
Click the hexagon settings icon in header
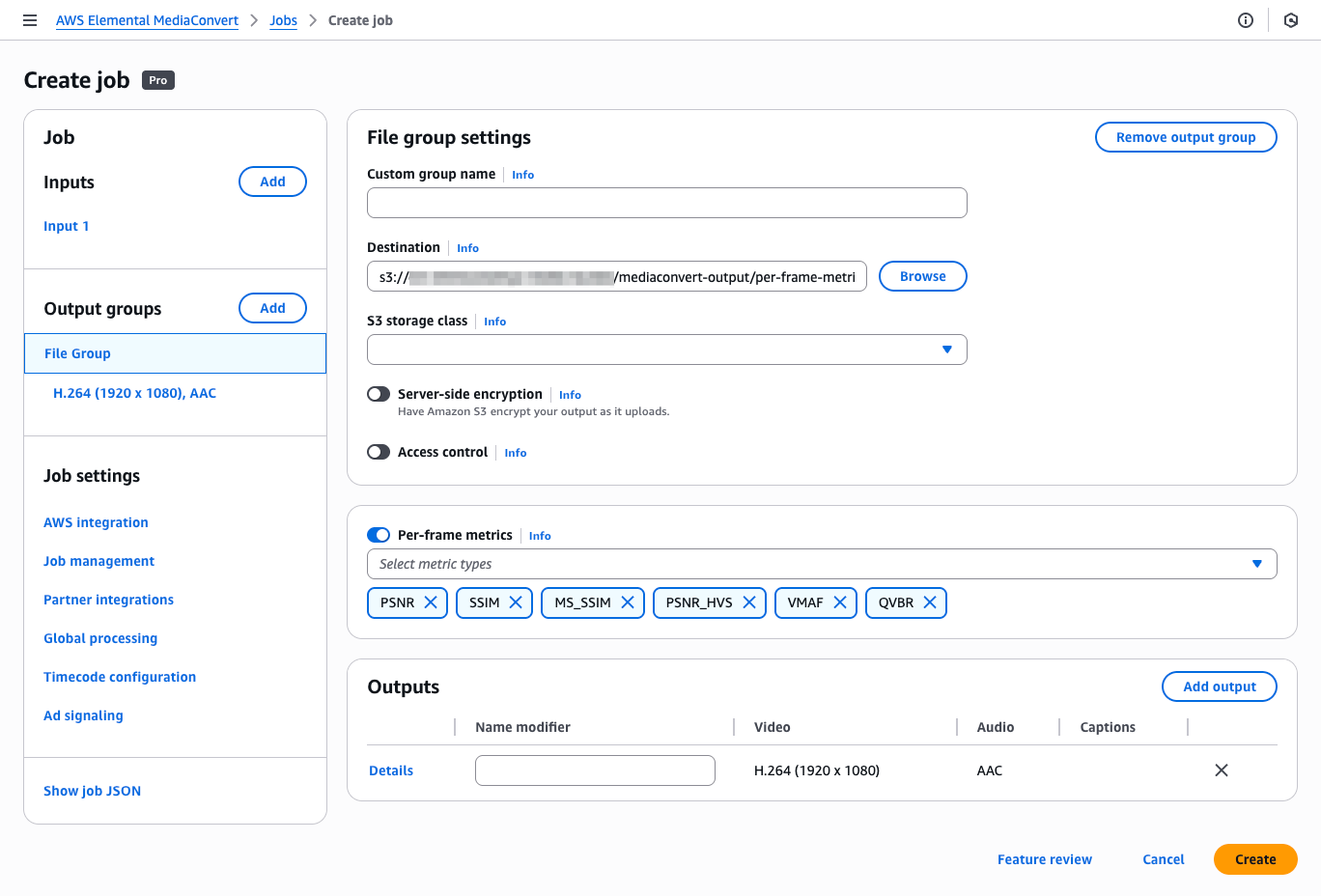pyautogui.click(x=1291, y=20)
